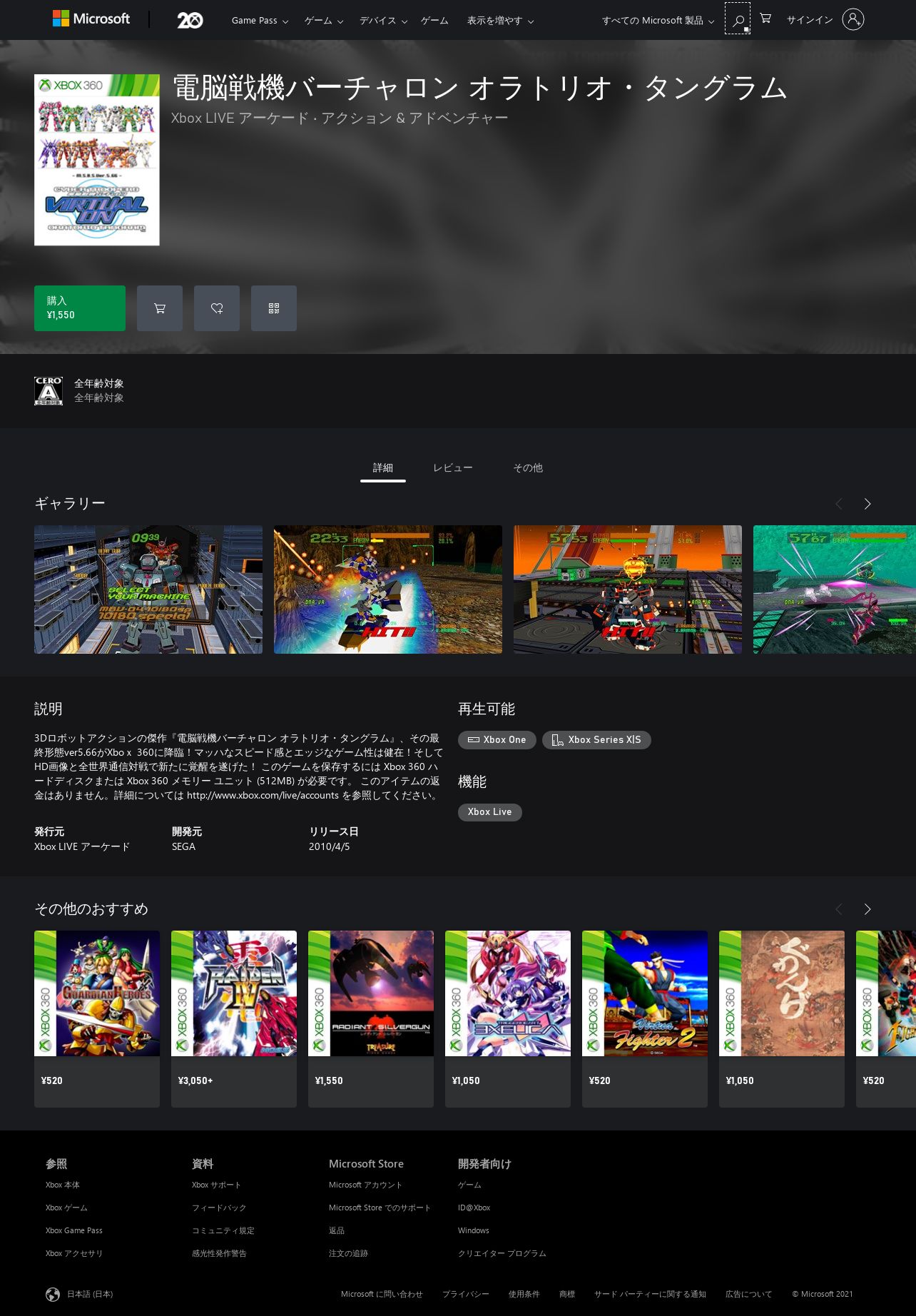
Task: Open the teal pink mech gallery screenshot
Action: tap(835, 589)
